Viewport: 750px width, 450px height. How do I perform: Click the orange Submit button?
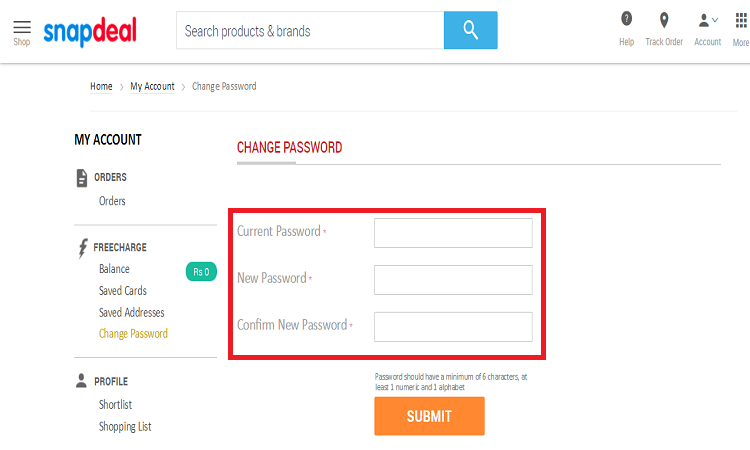430,416
